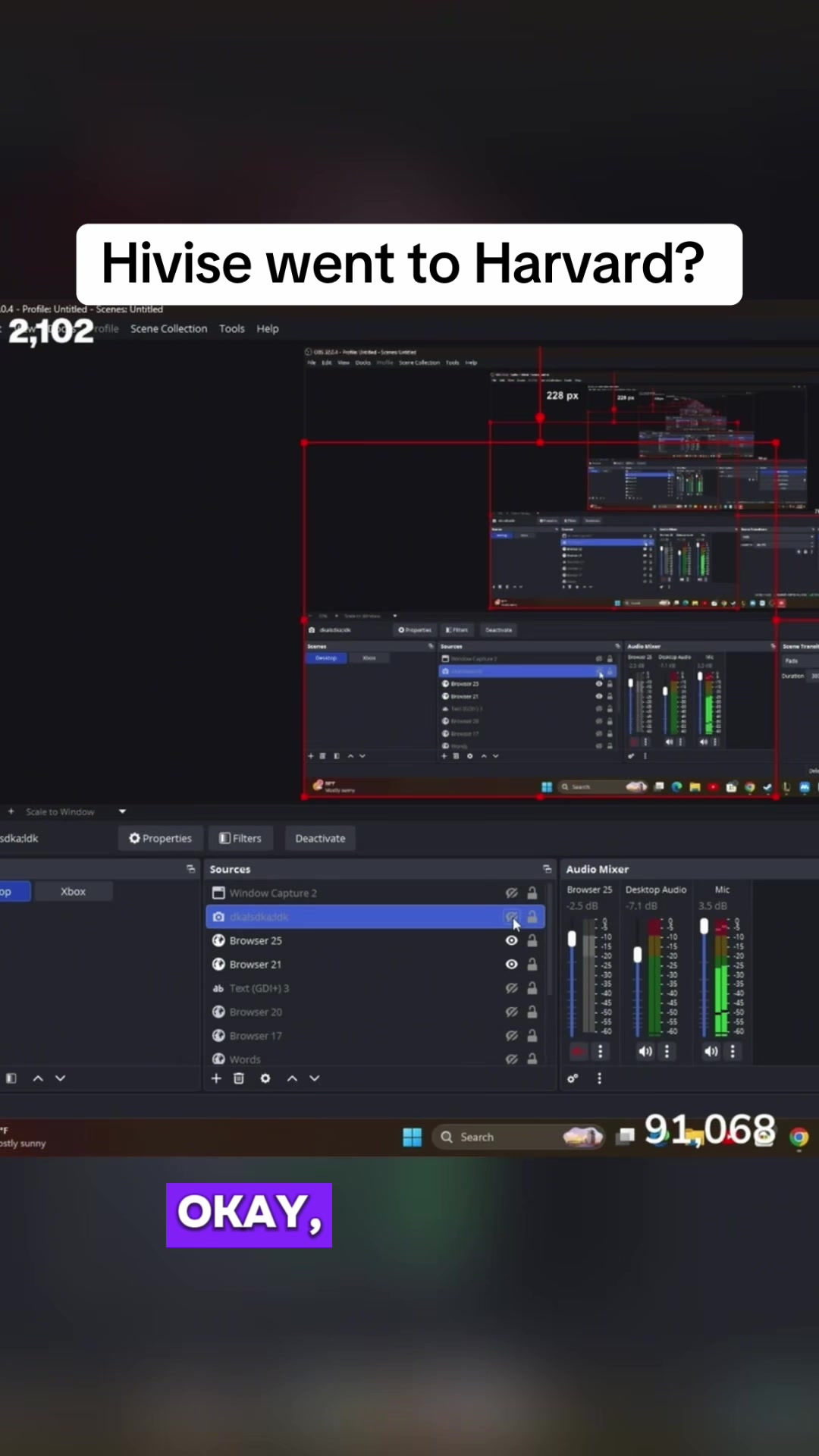
Task: Show the Browser 20 source
Action: (512, 1012)
